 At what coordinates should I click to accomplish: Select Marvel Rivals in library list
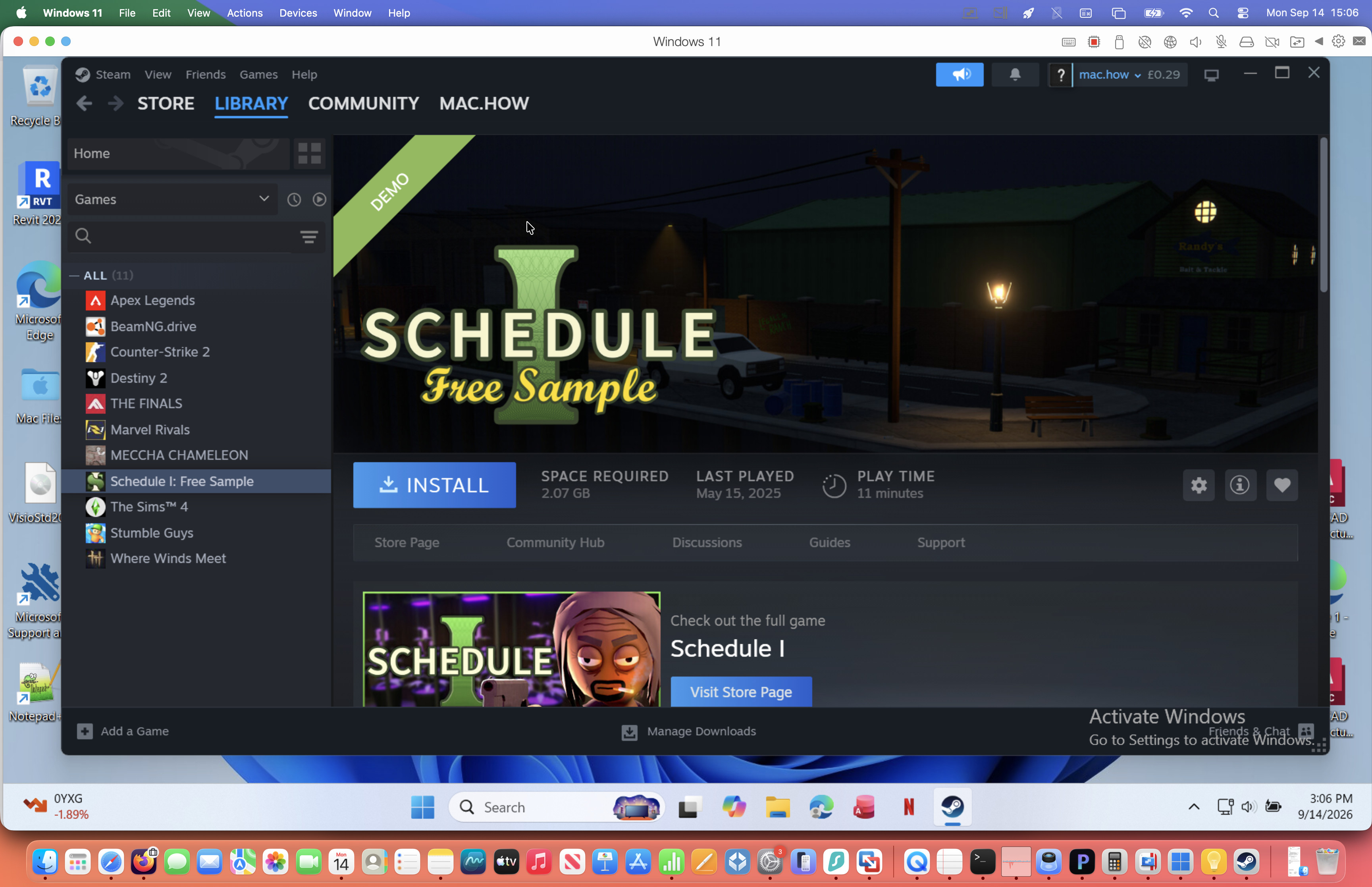pyautogui.click(x=197, y=430)
